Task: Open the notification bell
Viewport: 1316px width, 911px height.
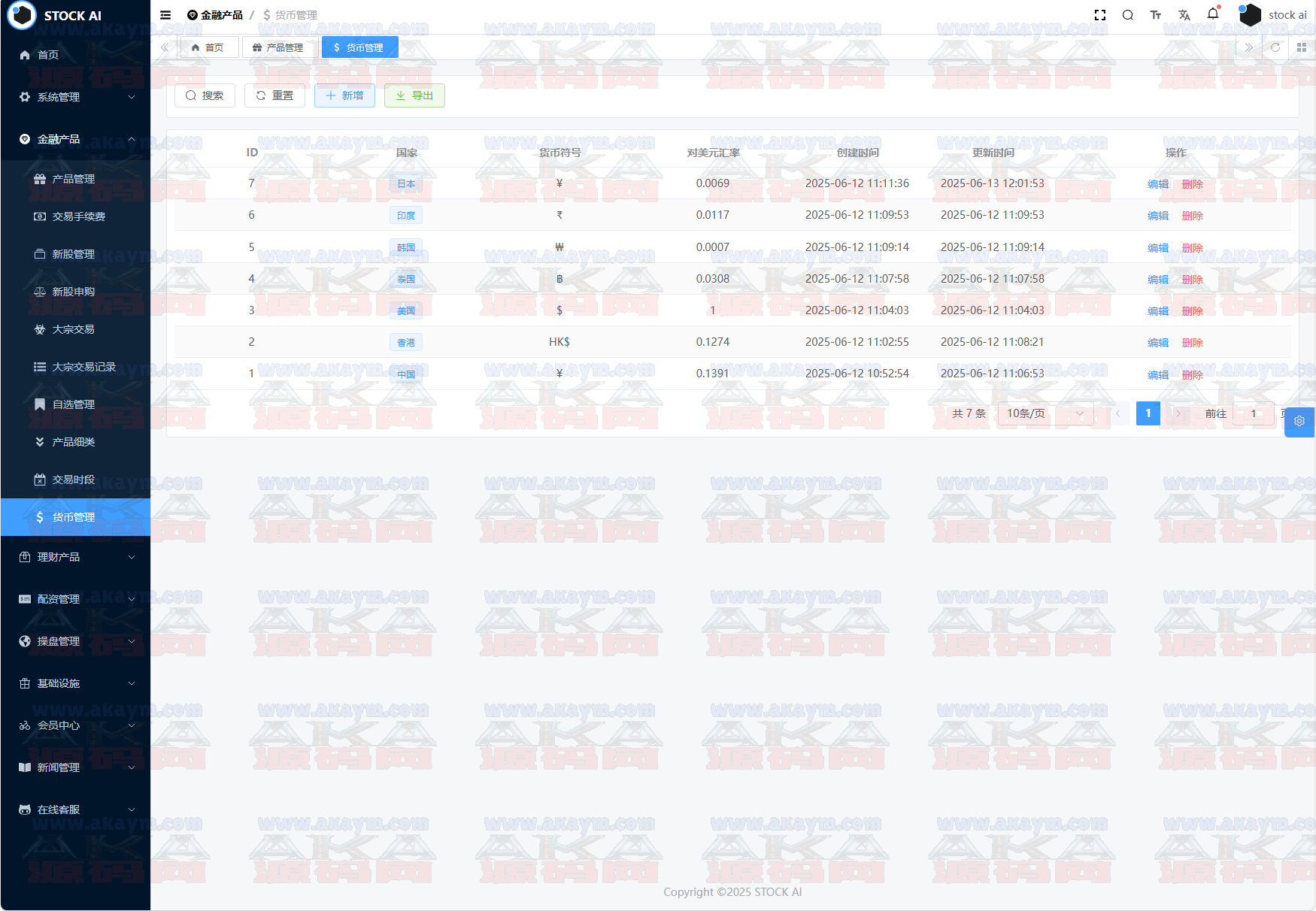Action: [1212, 14]
